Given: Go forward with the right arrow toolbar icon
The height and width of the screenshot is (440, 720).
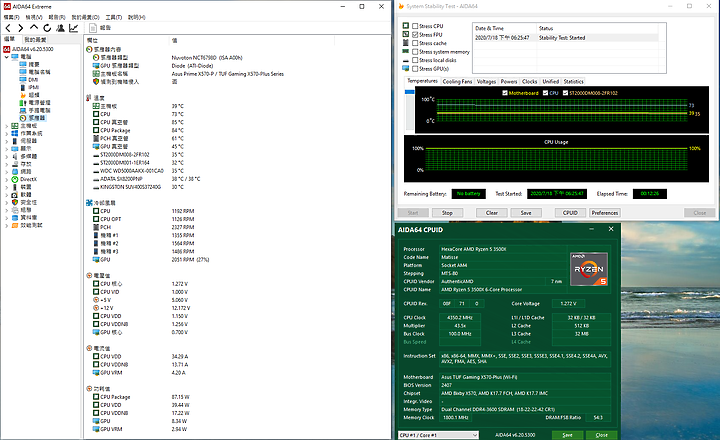Looking at the screenshot, I should pyautogui.click(x=20, y=28).
